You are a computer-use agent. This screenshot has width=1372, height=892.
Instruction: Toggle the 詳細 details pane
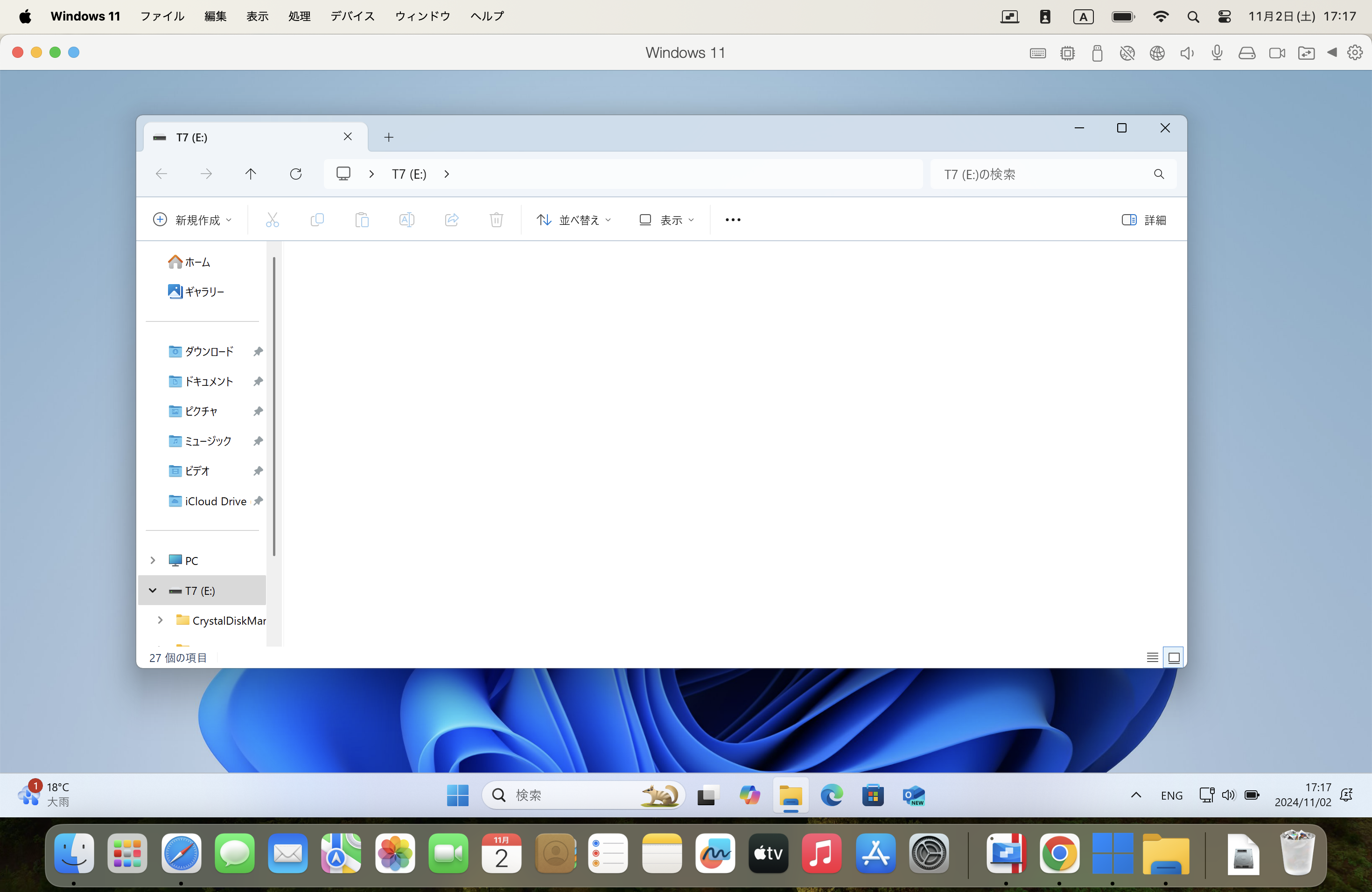click(1144, 220)
